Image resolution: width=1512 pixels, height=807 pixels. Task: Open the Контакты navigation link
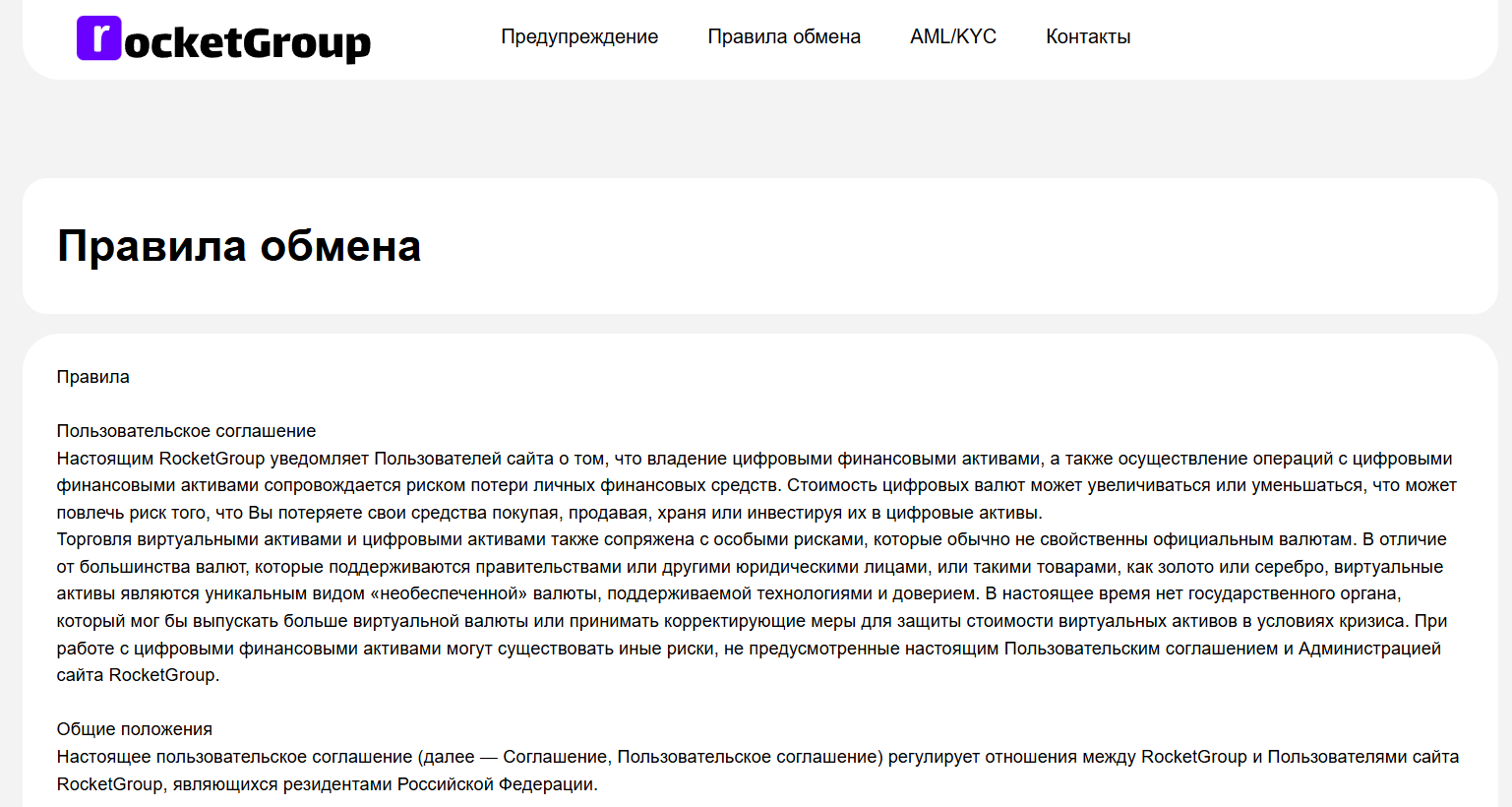pyautogui.click(x=1088, y=36)
